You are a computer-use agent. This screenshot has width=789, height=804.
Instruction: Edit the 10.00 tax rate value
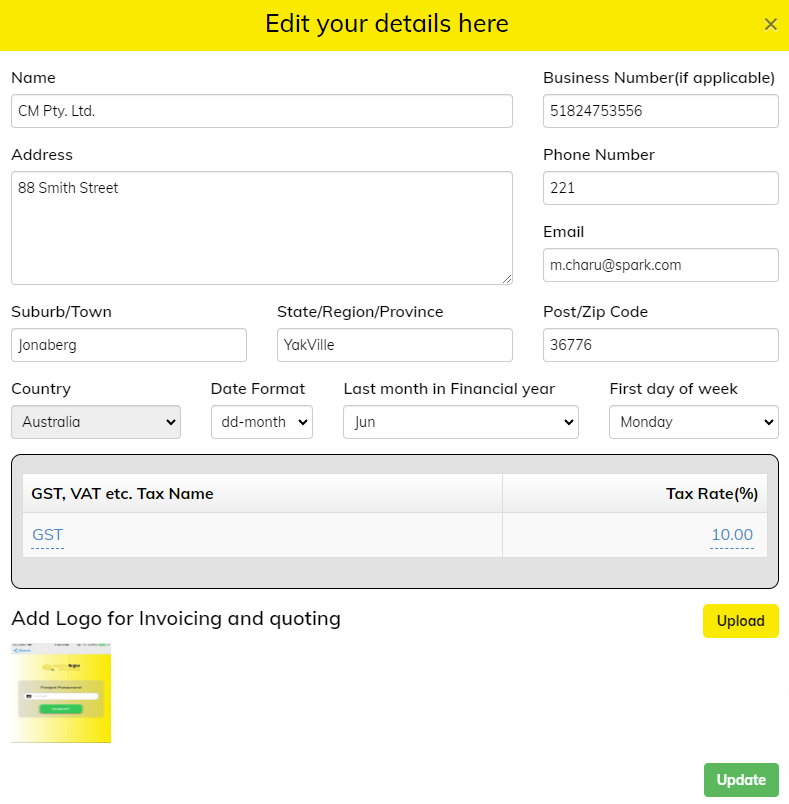pos(731,535)
